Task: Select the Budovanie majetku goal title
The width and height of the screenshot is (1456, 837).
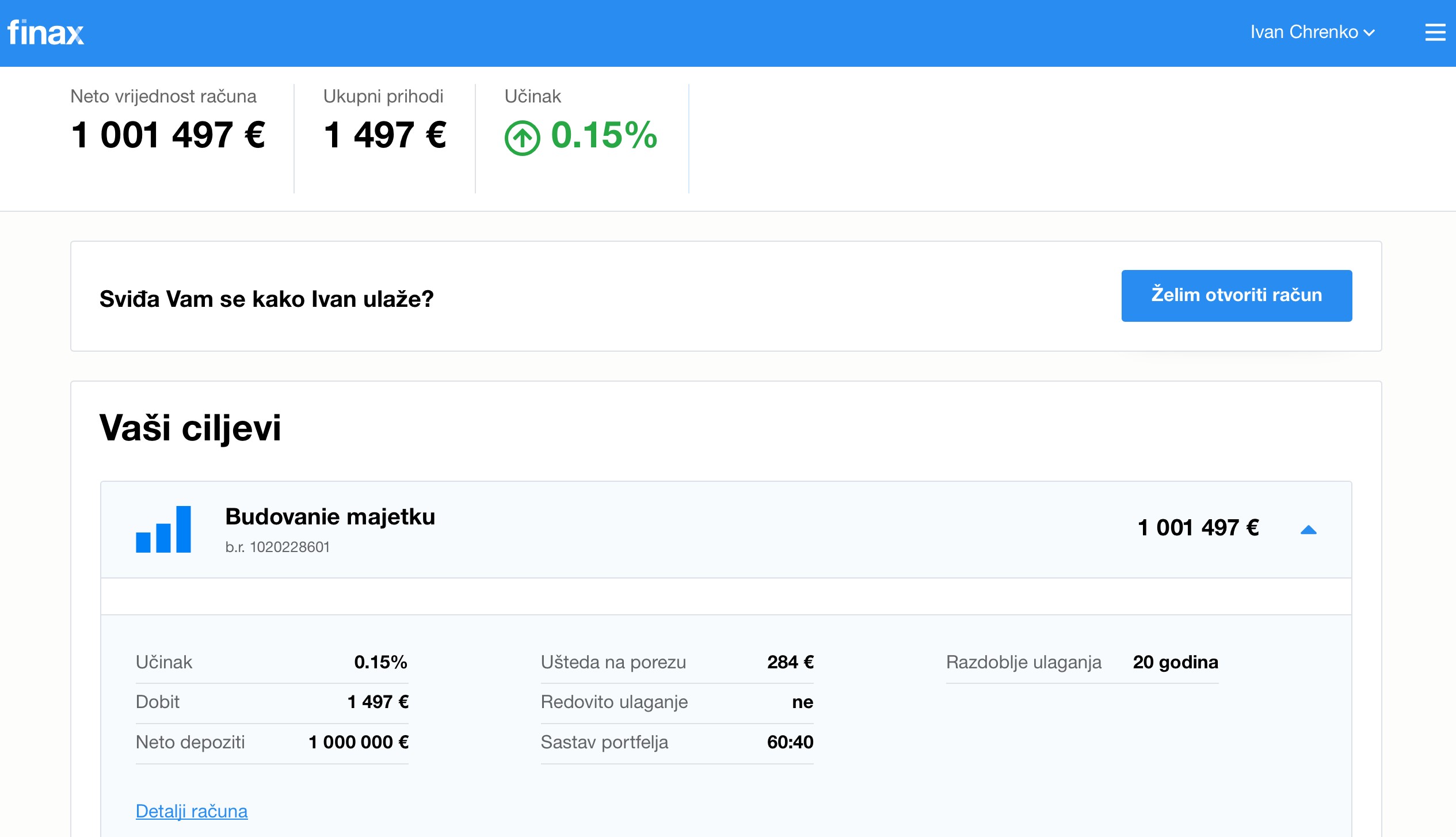Action: coord(330,516)
